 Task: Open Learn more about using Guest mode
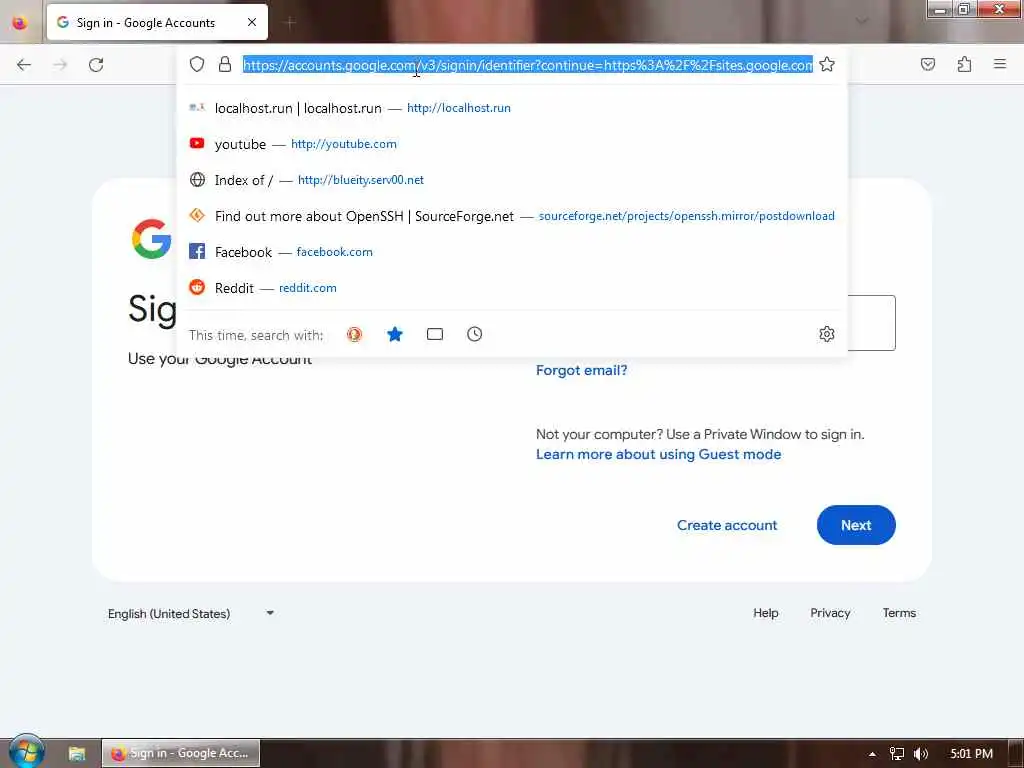pos(658,455)
